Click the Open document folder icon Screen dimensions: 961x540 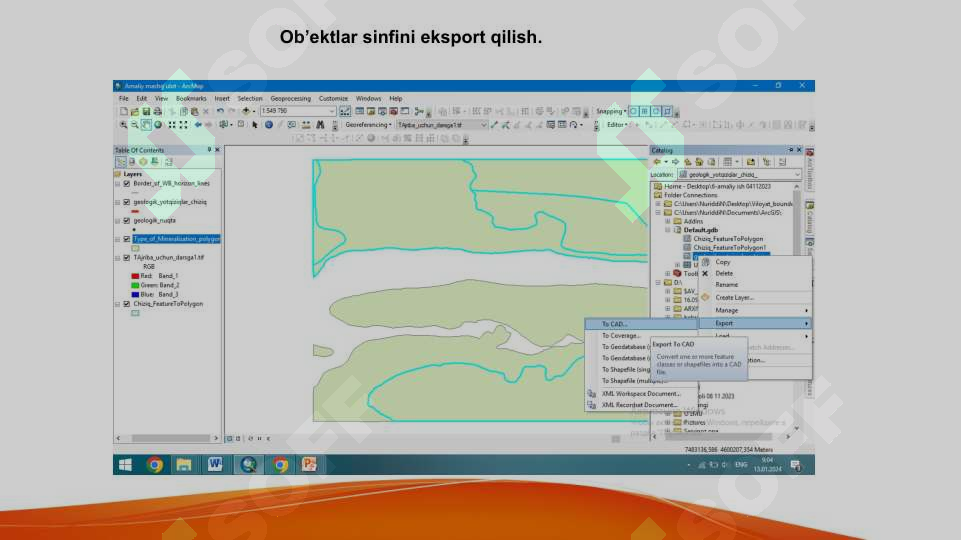coord(135,112)
